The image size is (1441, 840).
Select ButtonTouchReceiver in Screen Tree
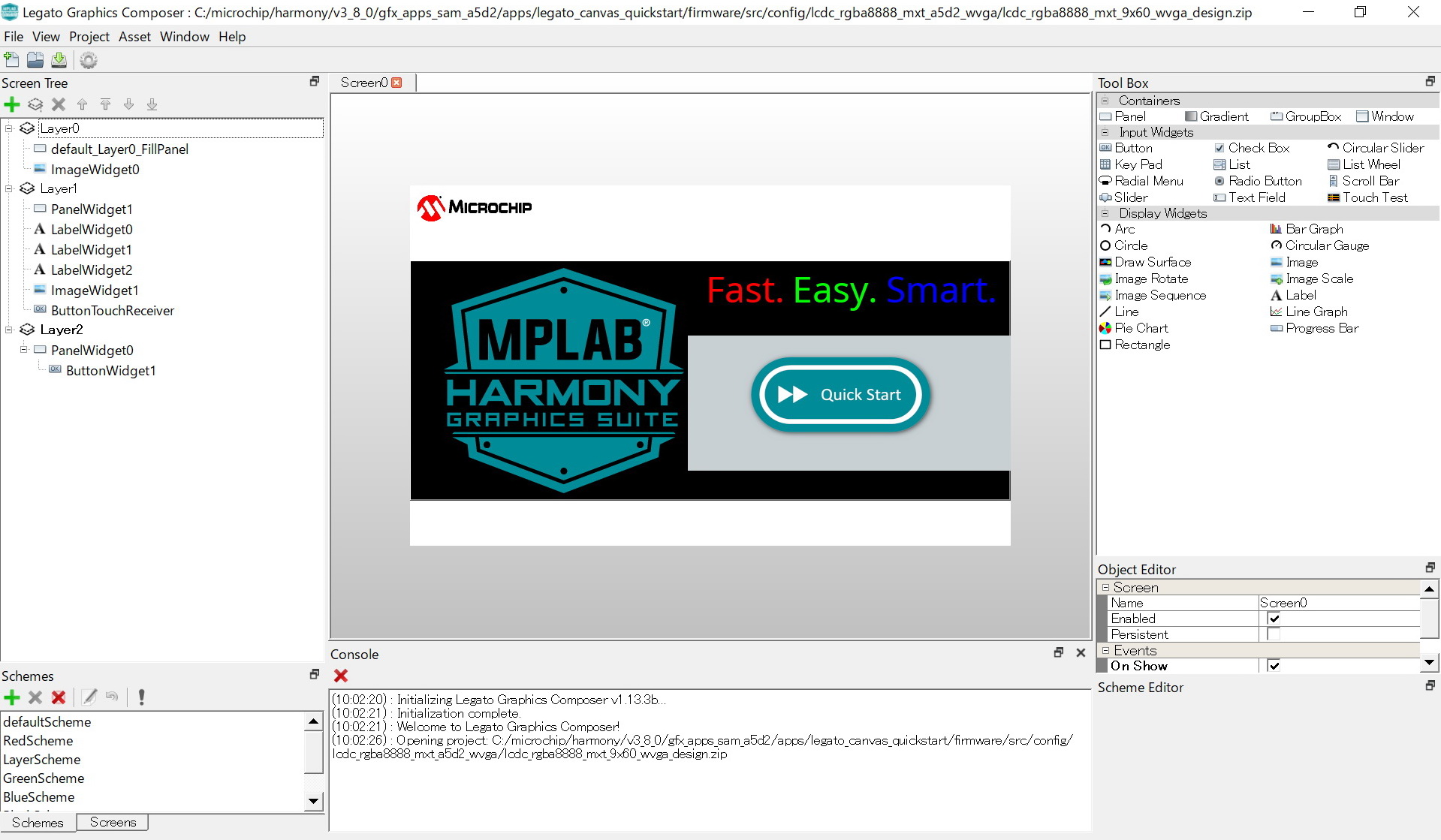(113, 311)
